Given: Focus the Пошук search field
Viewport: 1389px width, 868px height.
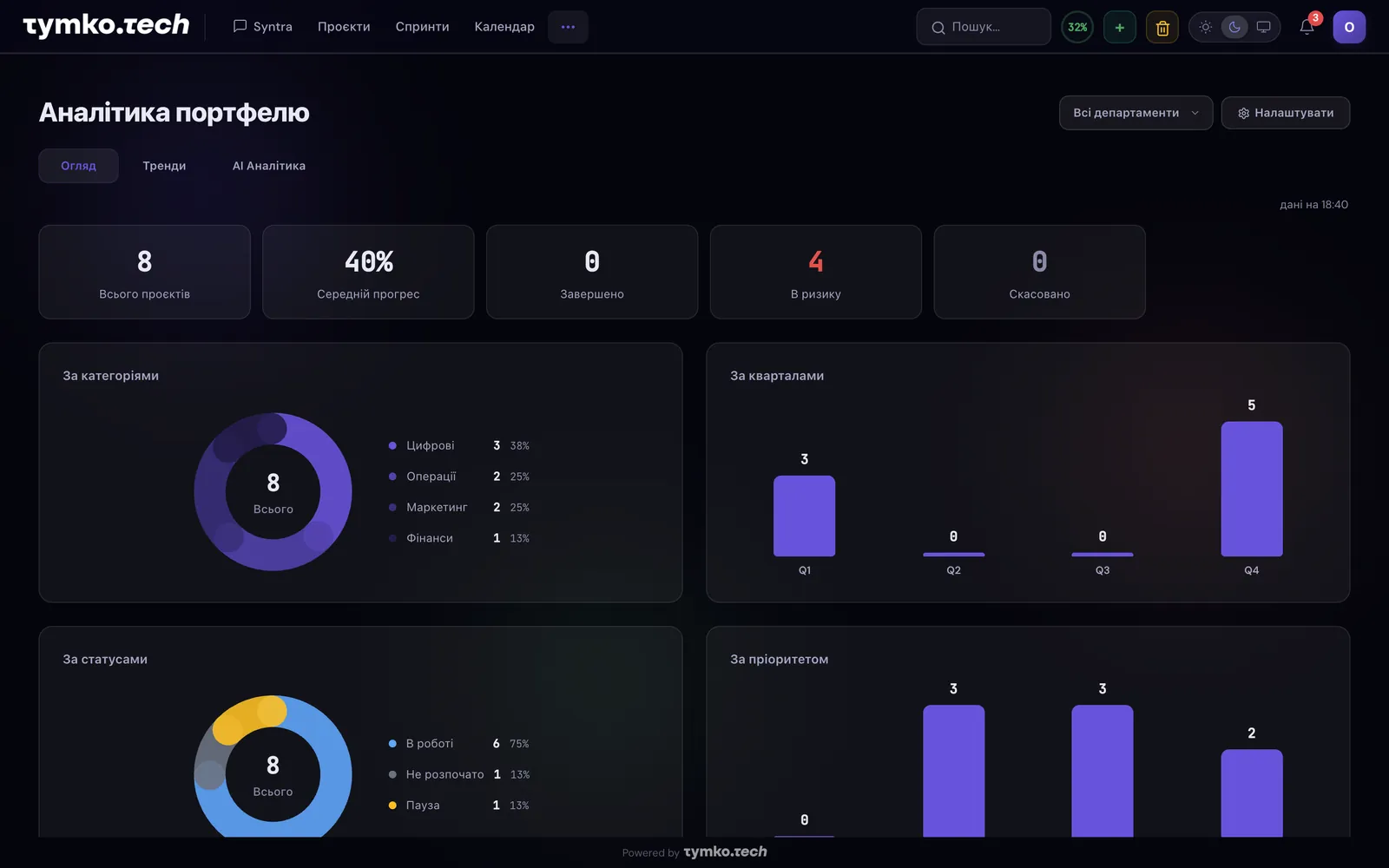Looking at the screenshot, I should 984,27.
